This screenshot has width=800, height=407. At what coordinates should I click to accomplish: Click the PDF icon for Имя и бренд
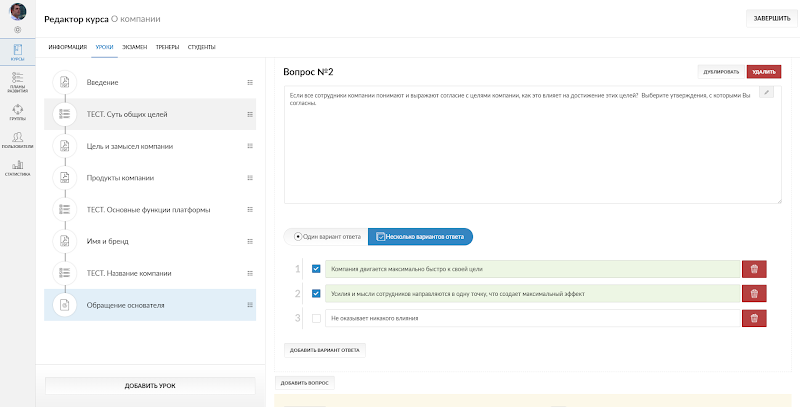pyautogui.click(x=65, y=241)
